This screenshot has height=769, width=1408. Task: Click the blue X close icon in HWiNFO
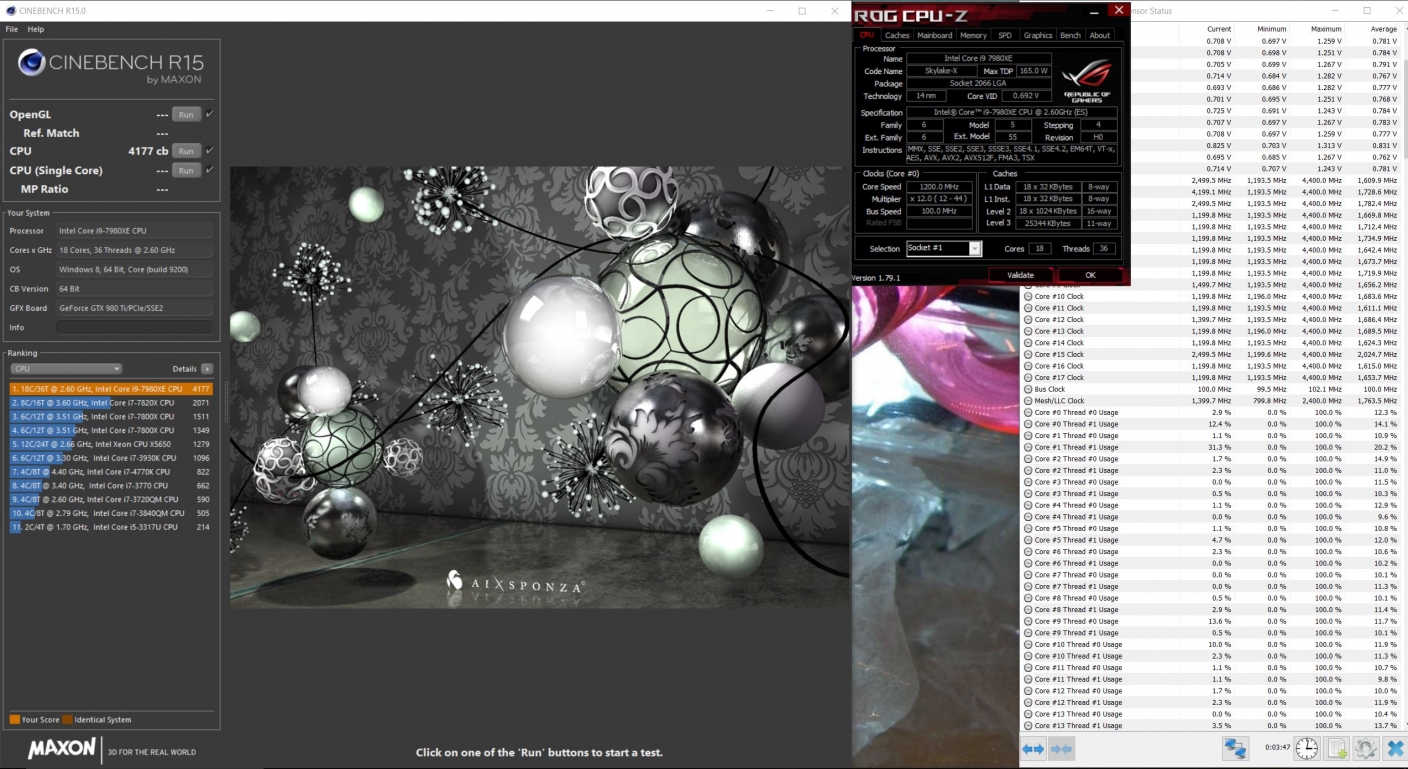pos(1395,748)
